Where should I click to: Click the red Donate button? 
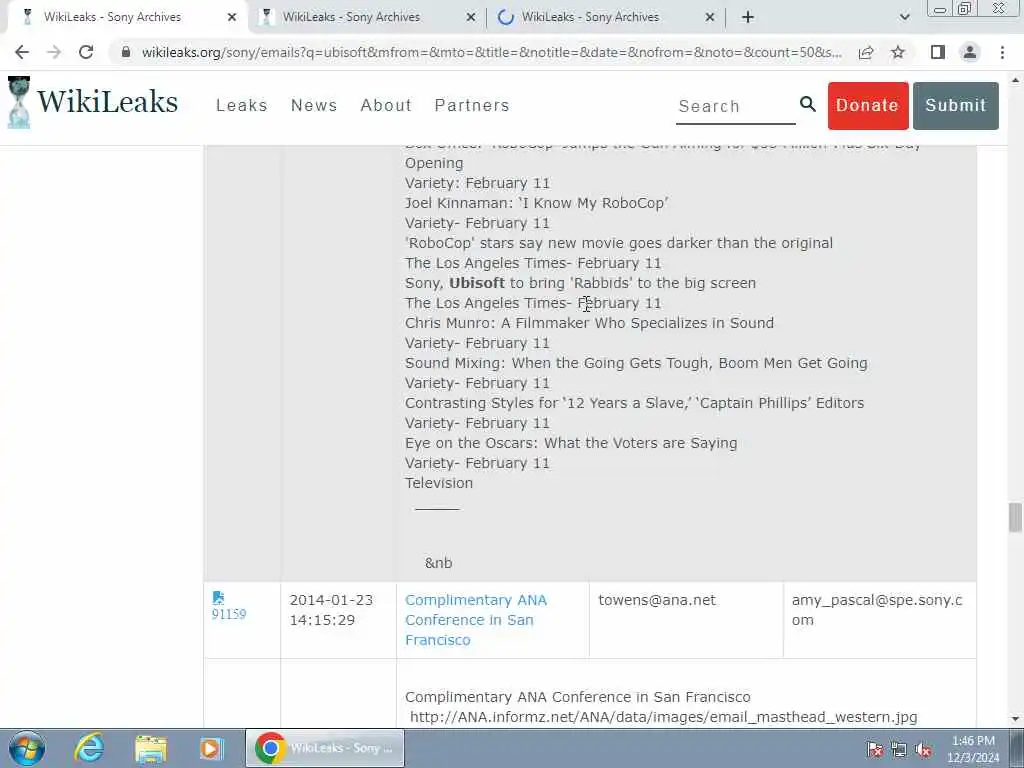click(x=868, y=106)
